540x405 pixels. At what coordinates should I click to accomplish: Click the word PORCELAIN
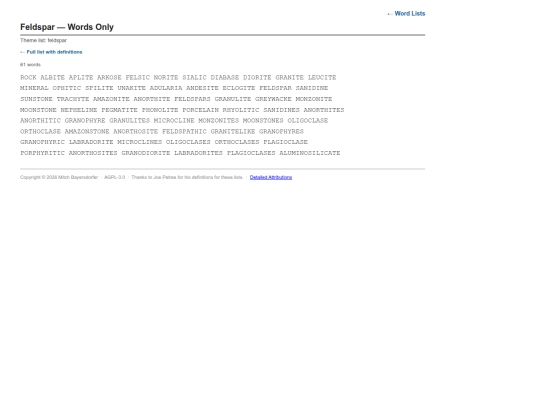pos(200,110)
